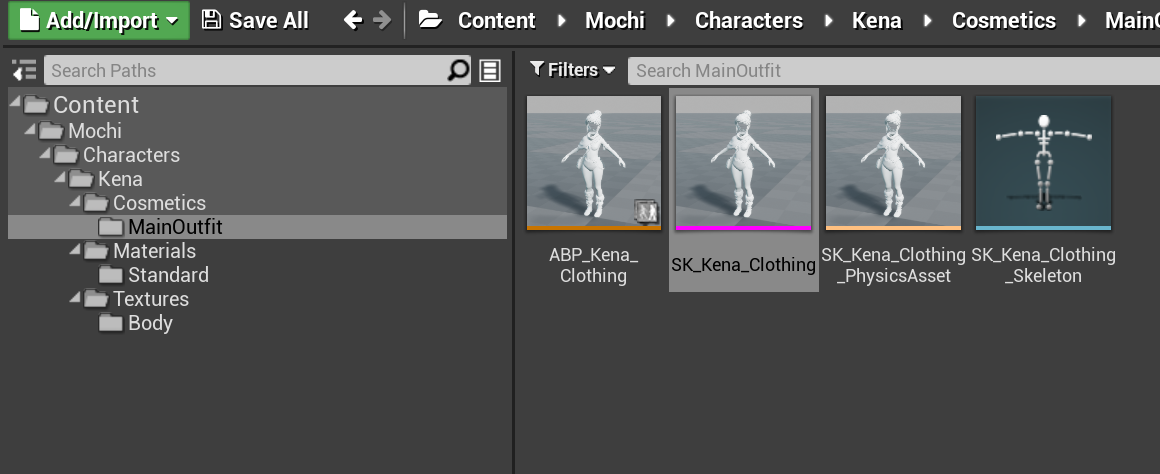
Task: Open arrow menu after Content breadcrumb
Action: click(562, 21)
